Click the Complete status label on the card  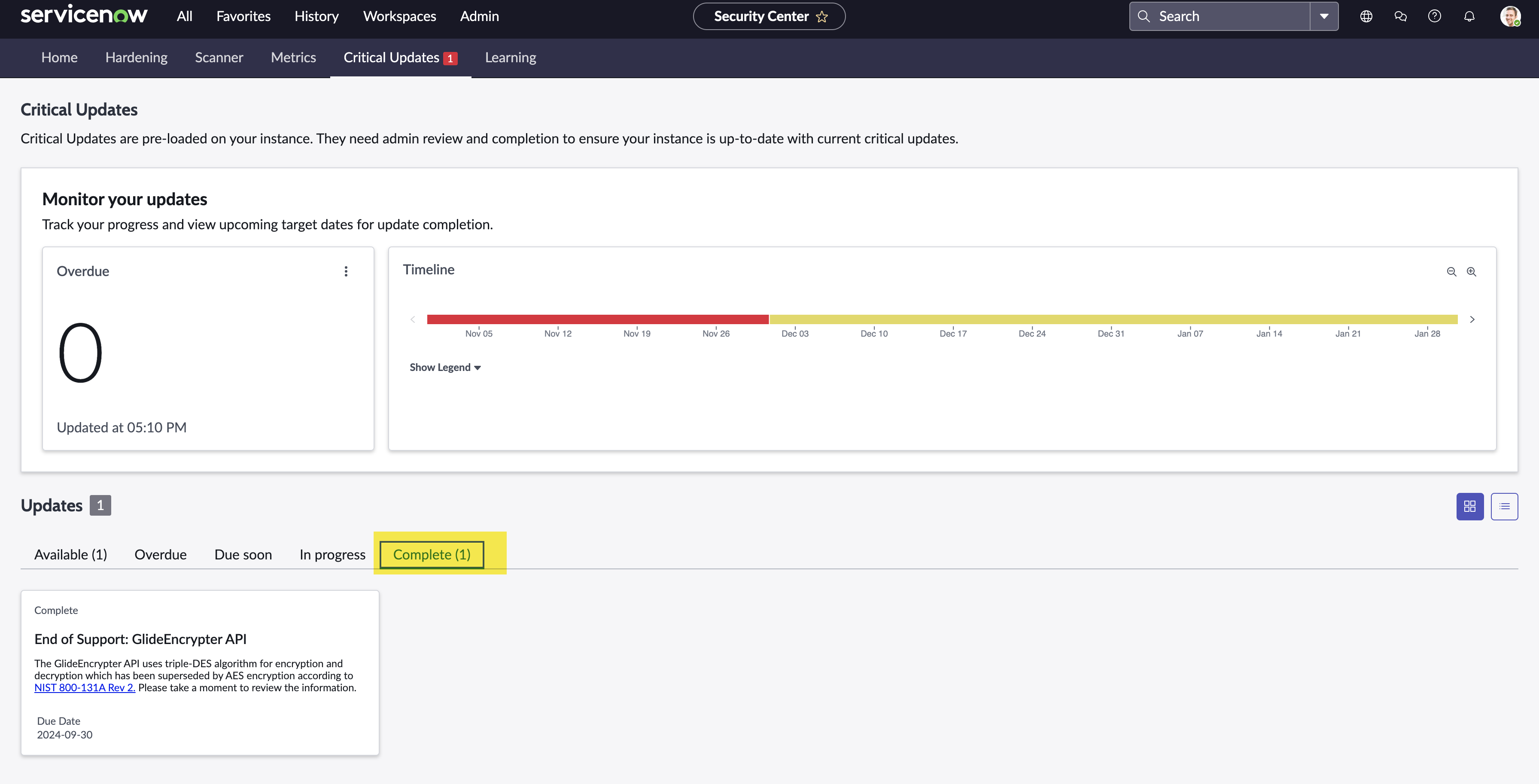coord(56,611)
